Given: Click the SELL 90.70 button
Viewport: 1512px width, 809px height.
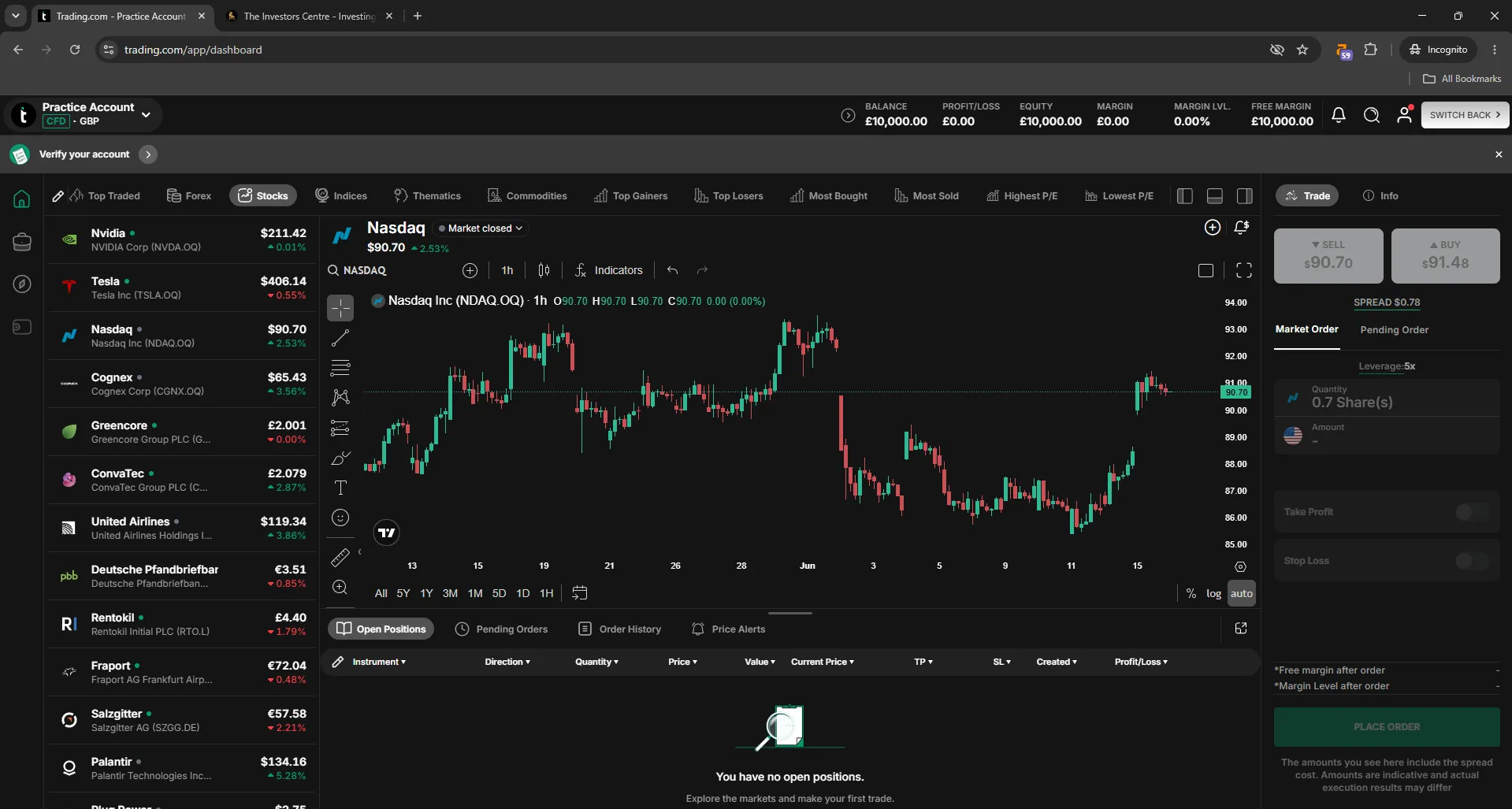Looking at the screenshot, I should (x=1328, y=256).
